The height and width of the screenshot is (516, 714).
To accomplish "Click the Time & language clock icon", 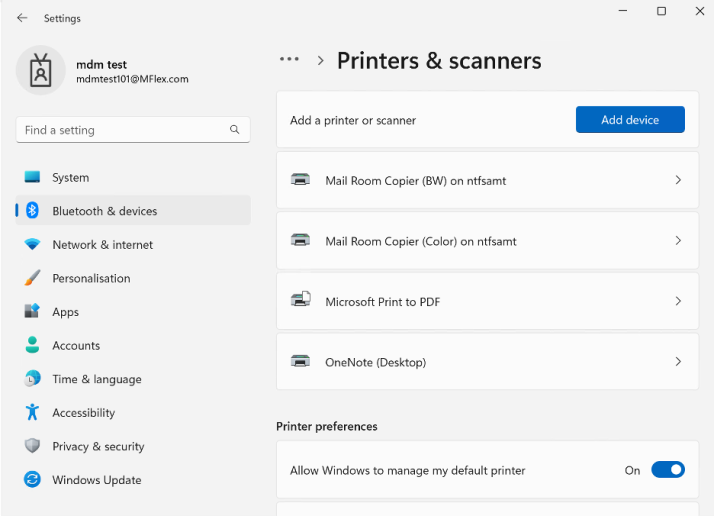I will (x=32, y=378).
